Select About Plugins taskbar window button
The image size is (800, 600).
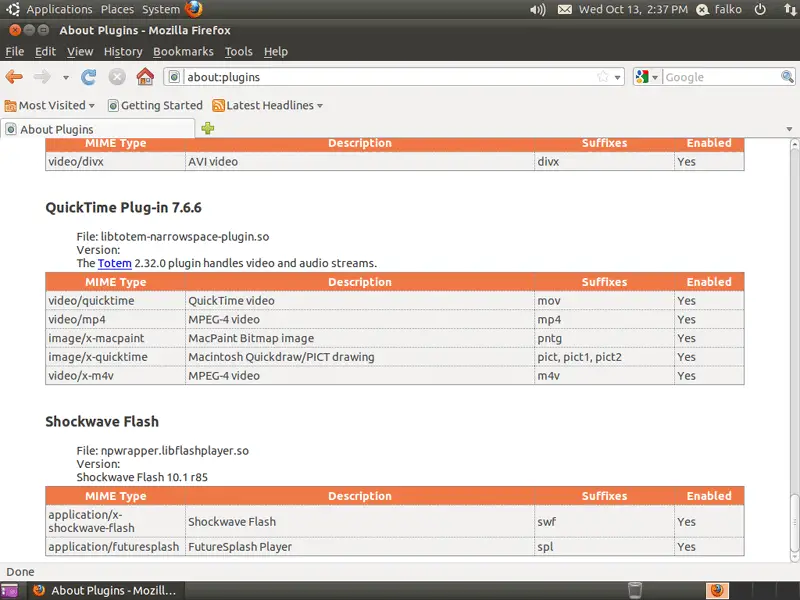pyautogui.click(x=105, y=590)
